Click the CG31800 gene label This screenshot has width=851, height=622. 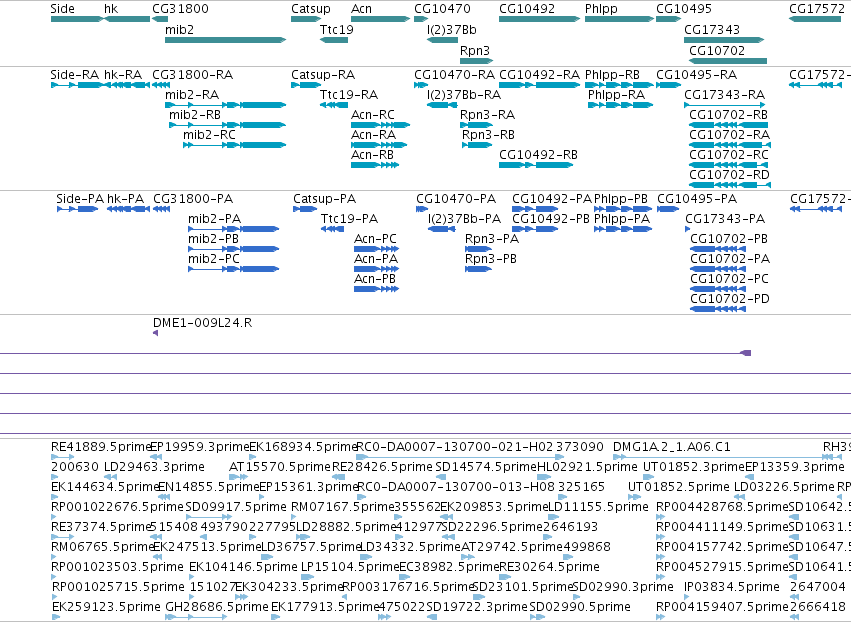coord(180,9)
